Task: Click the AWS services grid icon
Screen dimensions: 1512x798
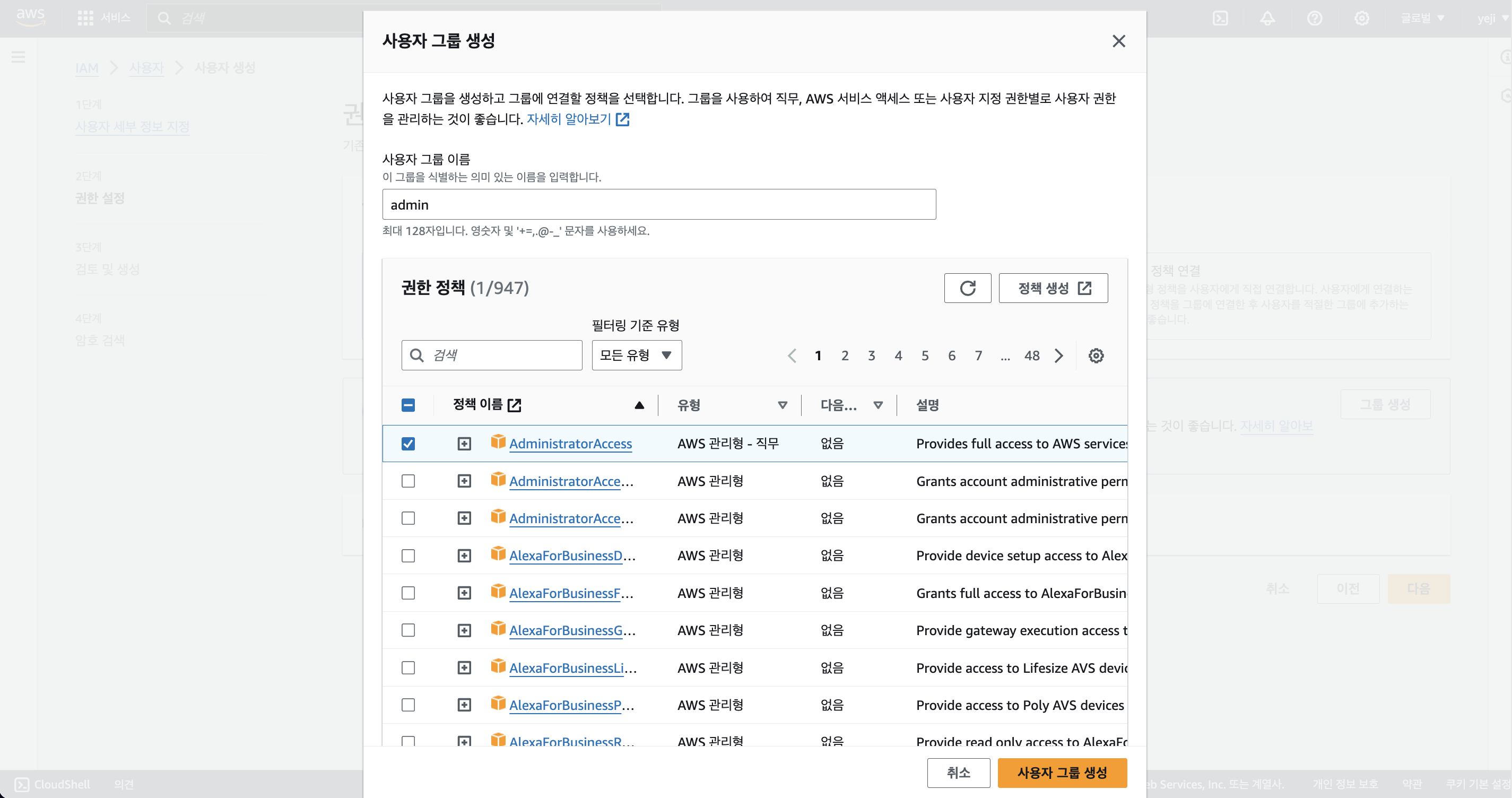Action: pyautogui.click(x=85, y=18)
